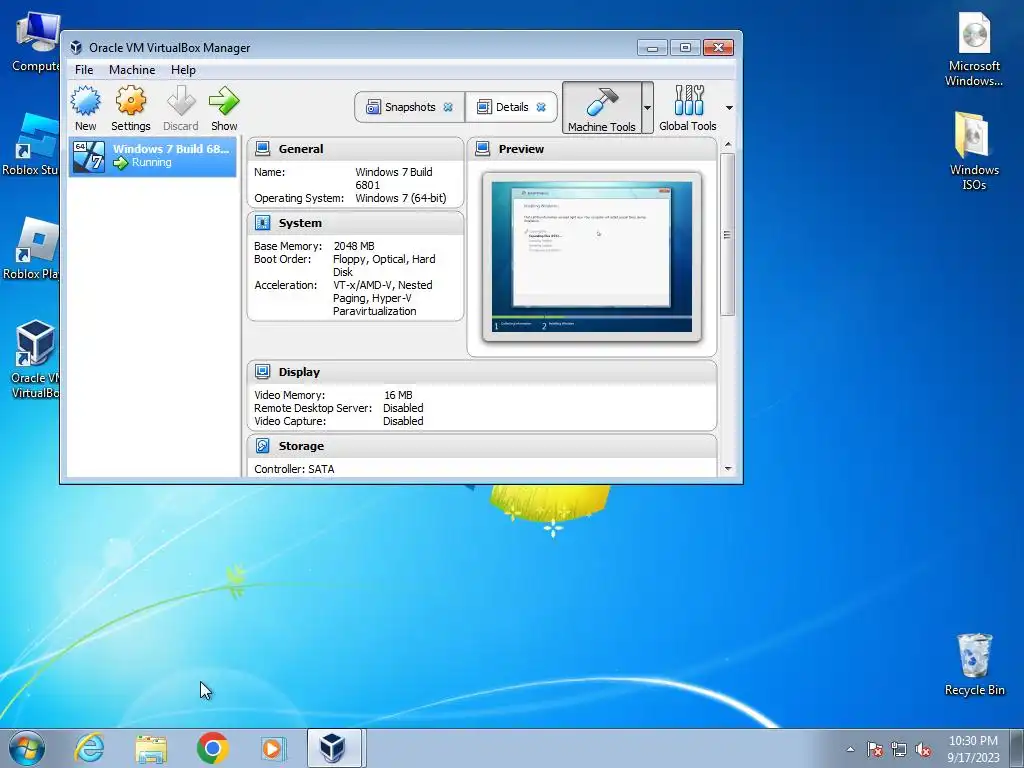Click the General section monitor icon

(x=263, y=149)
